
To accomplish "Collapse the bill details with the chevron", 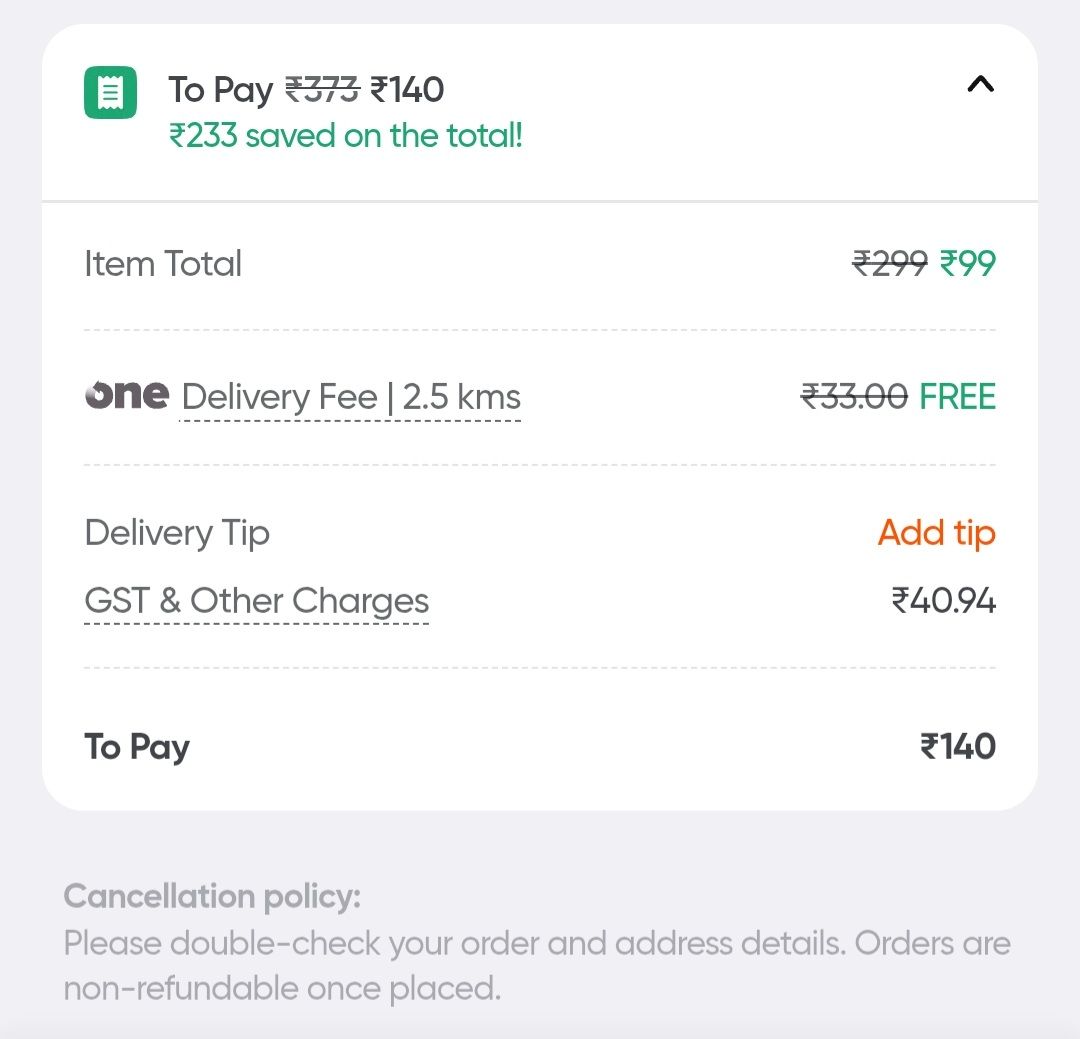I will pos(980,85).
